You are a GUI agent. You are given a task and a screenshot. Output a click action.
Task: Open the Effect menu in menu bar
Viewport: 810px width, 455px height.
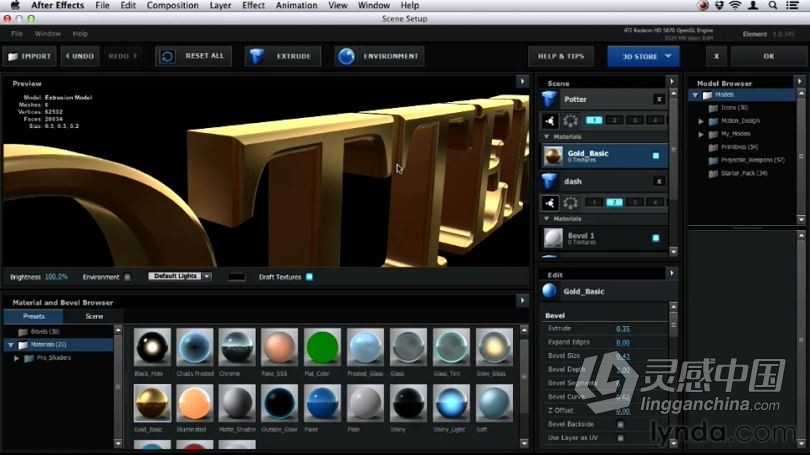tap(253, 5)
